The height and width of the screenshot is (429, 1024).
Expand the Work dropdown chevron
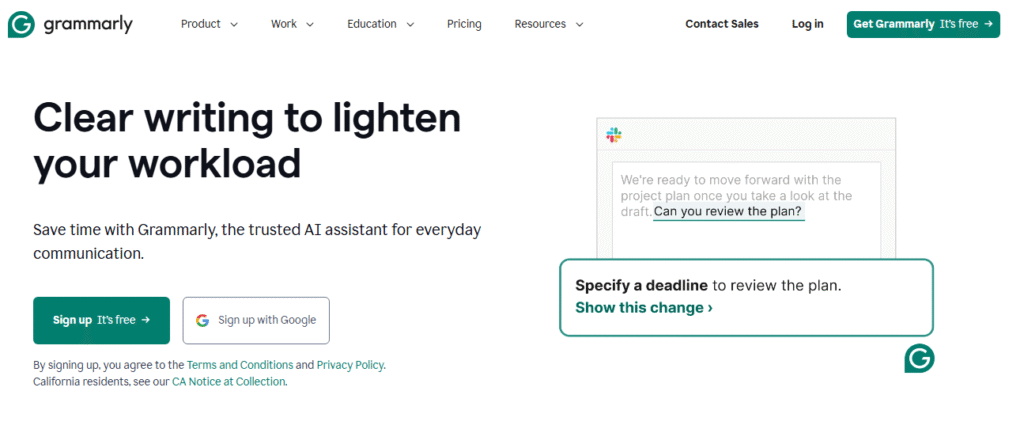(310, 25)
